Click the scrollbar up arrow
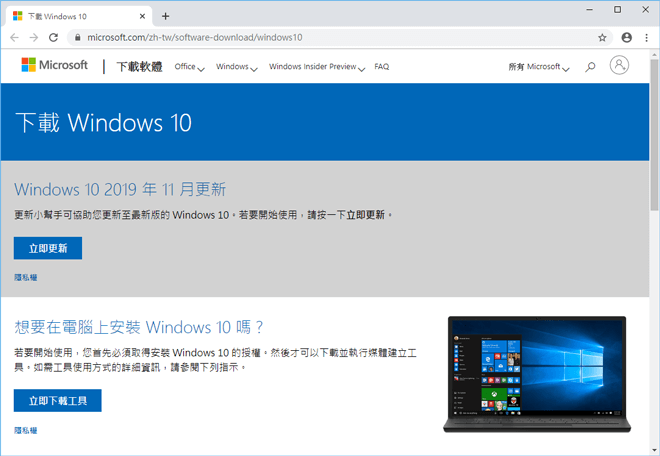The height and width of the screenshot is (456, 660). [655, 54]
